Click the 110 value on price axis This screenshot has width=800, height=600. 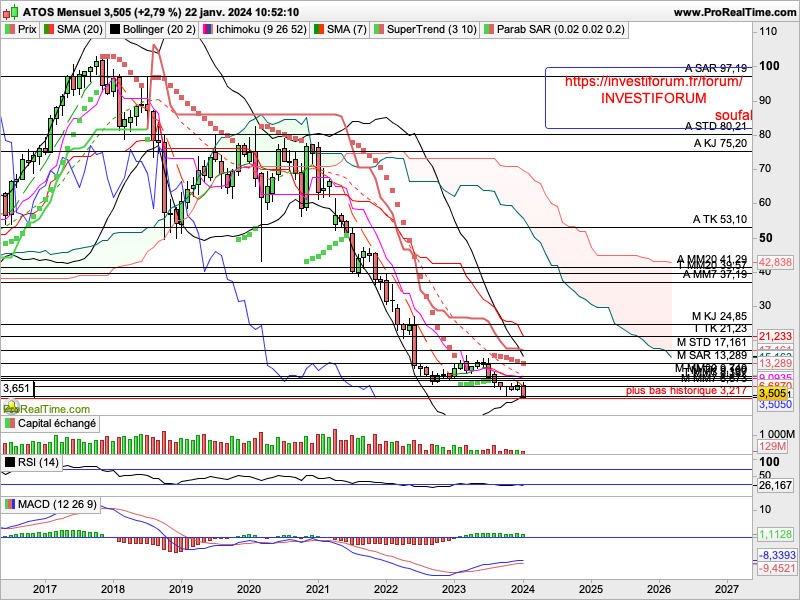(x=768, y=32)
